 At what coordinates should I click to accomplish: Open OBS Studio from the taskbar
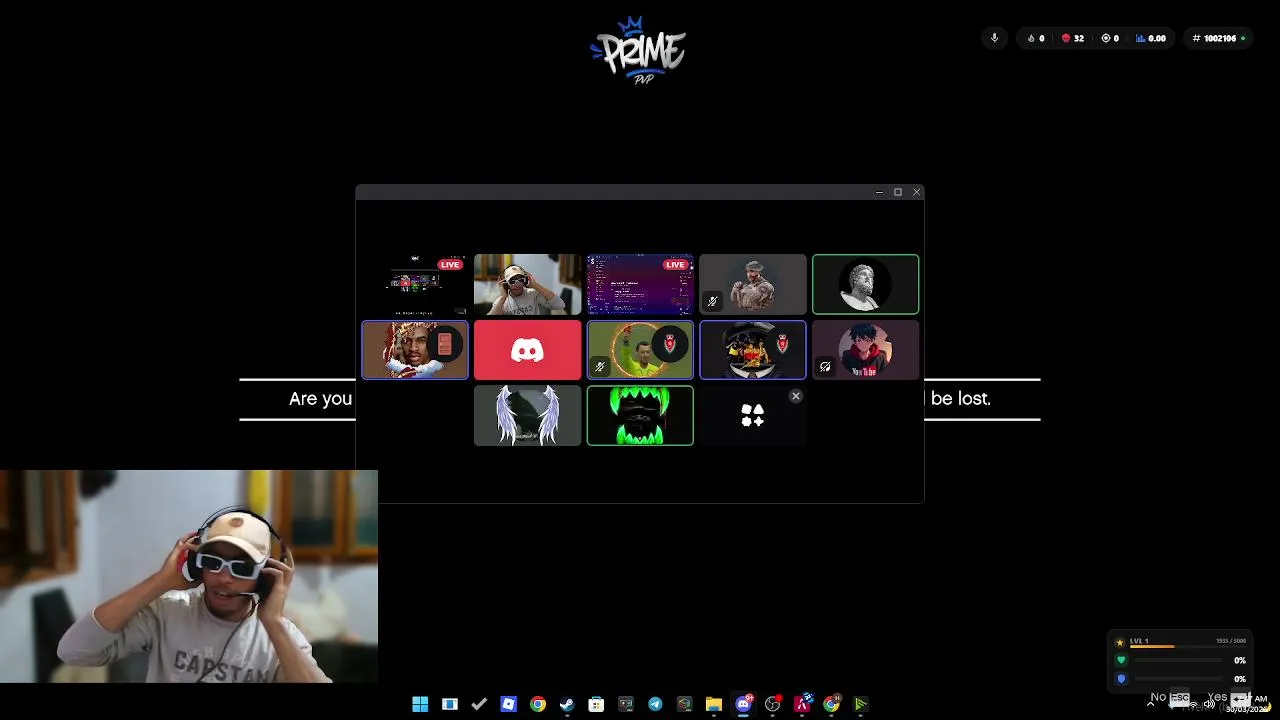(772, 704)
